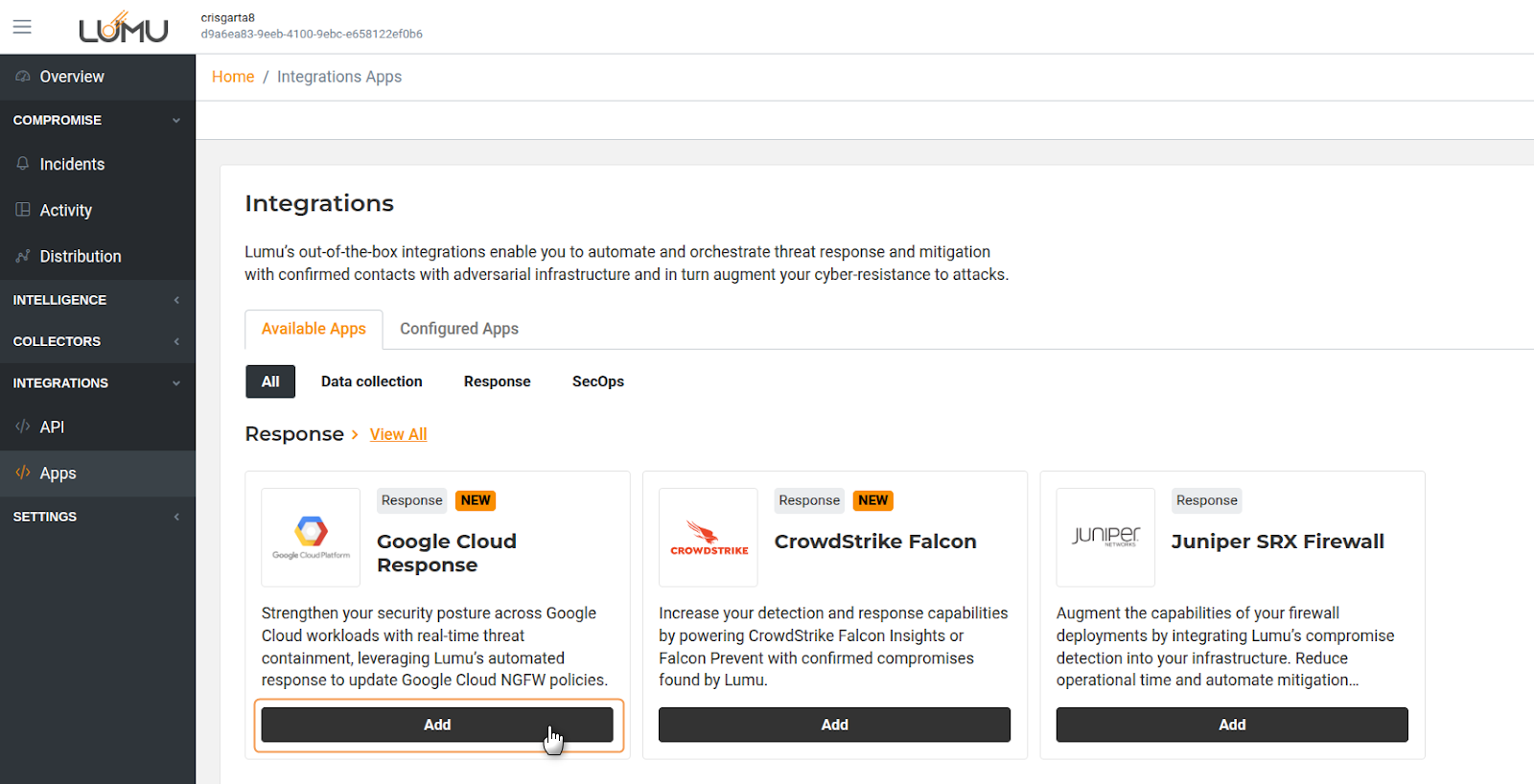Click the Apps code icon in sidebar

coord(23,473)
